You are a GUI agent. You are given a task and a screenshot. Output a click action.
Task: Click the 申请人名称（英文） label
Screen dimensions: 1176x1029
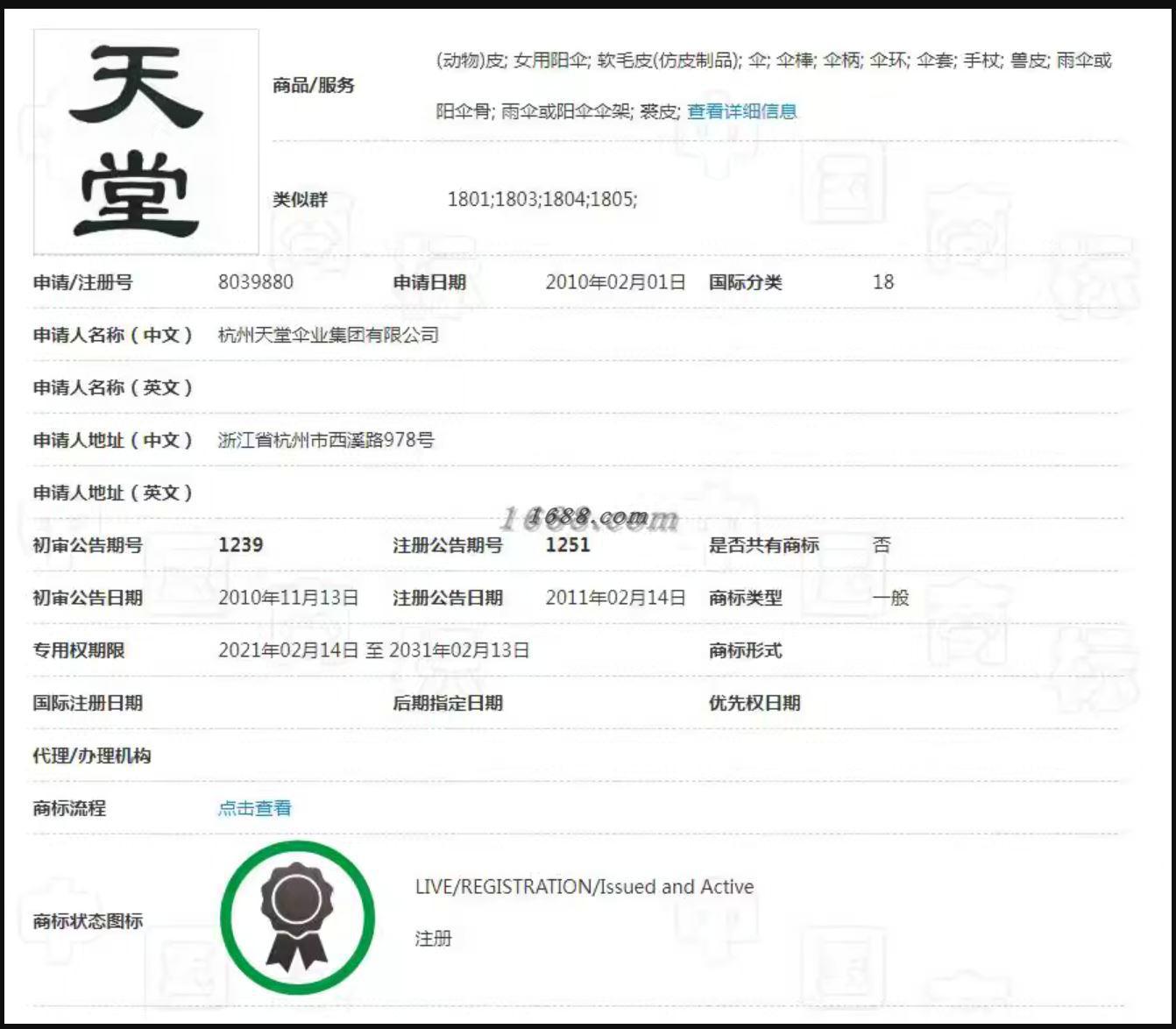click(113, 387)
